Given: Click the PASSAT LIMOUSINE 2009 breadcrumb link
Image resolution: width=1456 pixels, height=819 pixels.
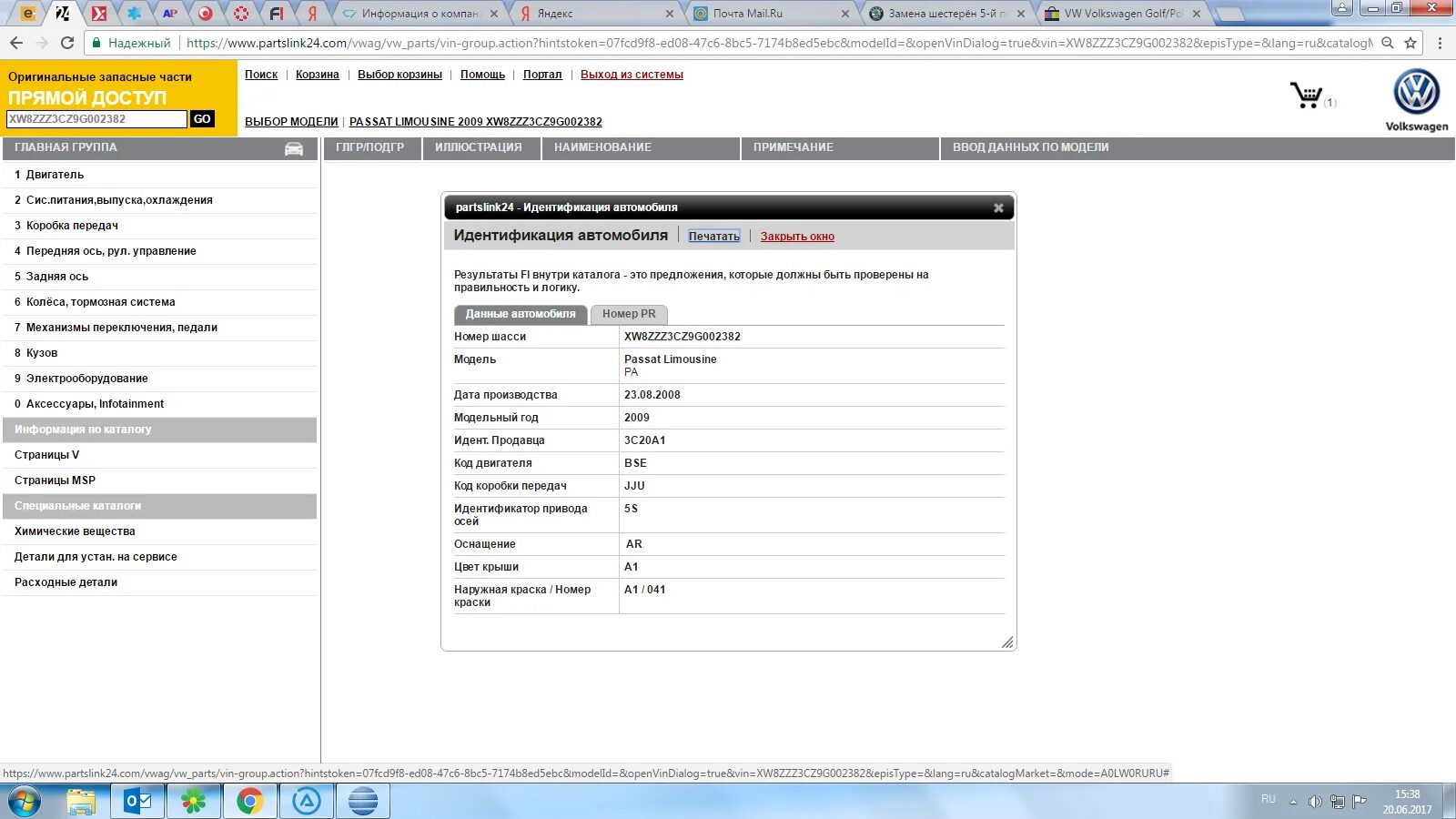Looking at the screenshot, I should tap(476, 122).
